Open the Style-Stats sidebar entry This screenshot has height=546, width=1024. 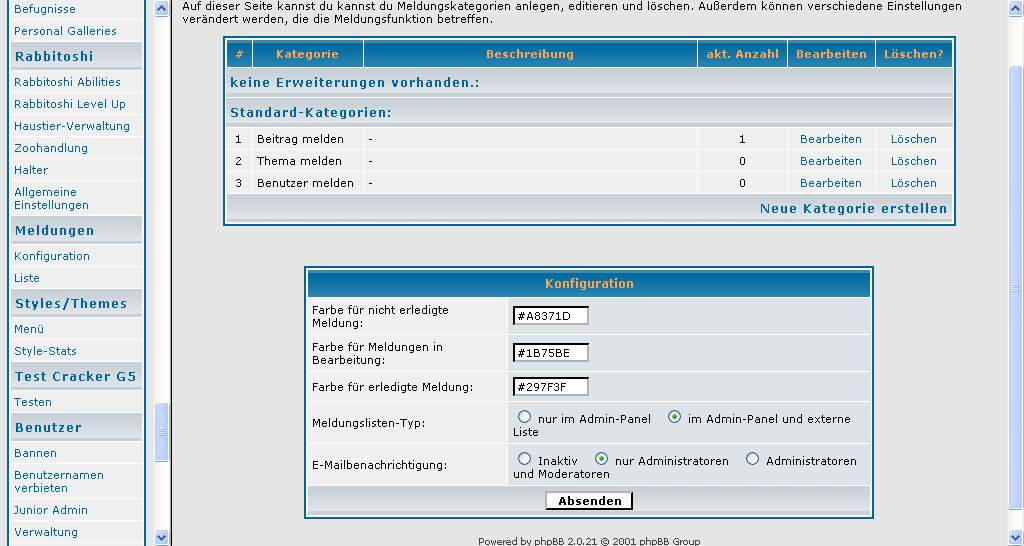[45, 351]
